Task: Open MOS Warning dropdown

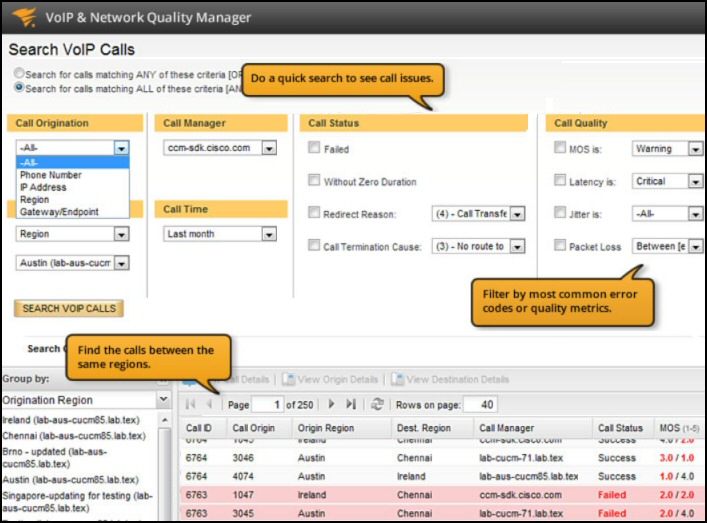Action: (x=667, y=149)
